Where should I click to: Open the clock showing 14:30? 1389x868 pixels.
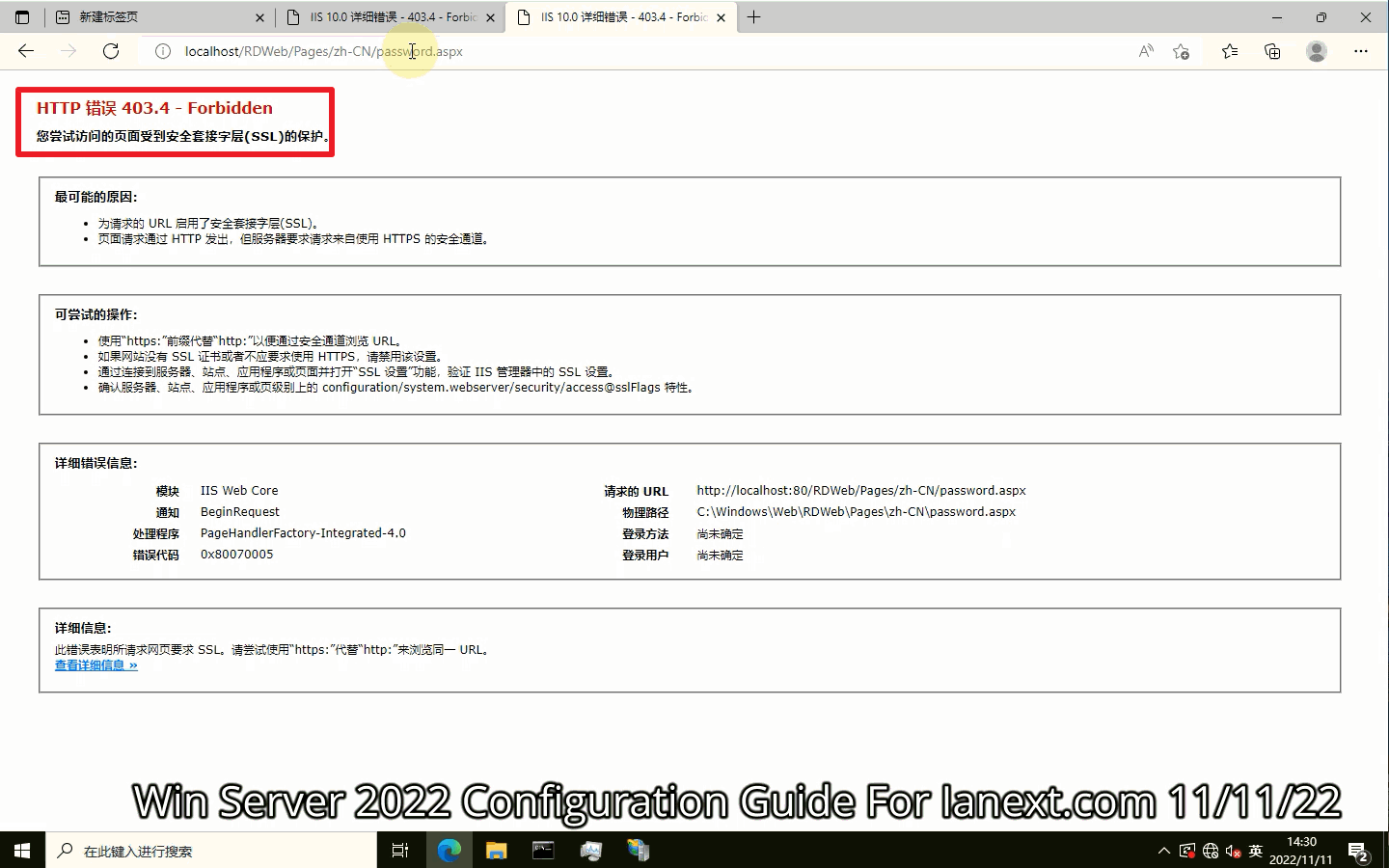[x=1300, y=851]
